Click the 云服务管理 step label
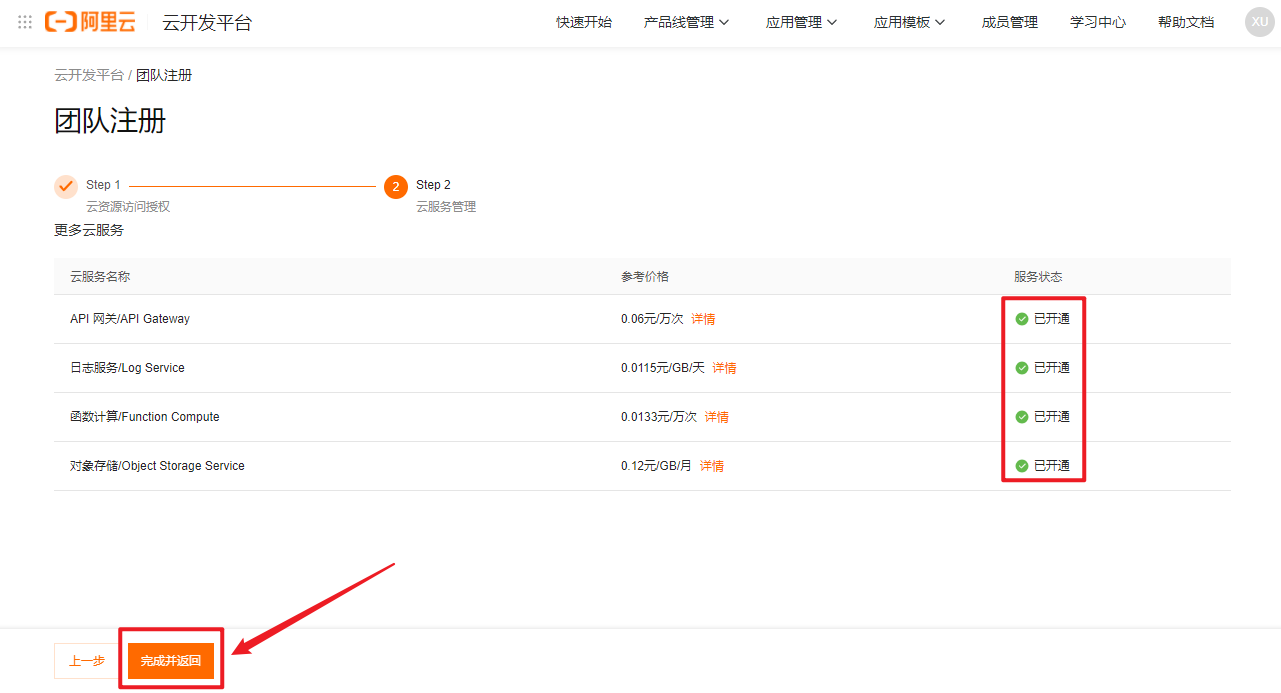Screen dimensions: 1281x693 (446, 207)
